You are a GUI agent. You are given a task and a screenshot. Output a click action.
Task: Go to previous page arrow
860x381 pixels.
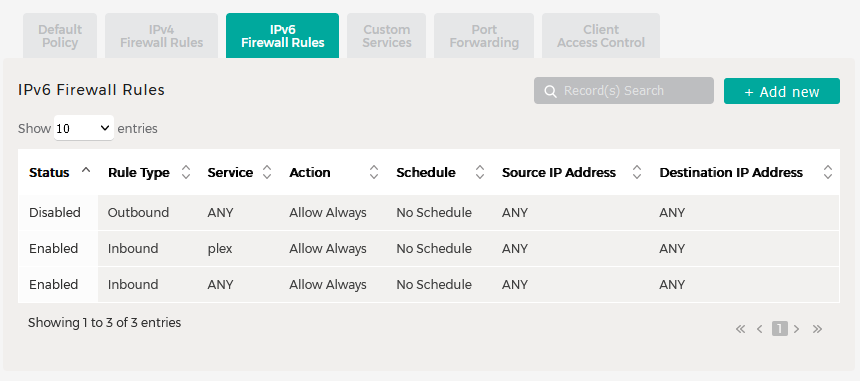[x=760, y=329]
